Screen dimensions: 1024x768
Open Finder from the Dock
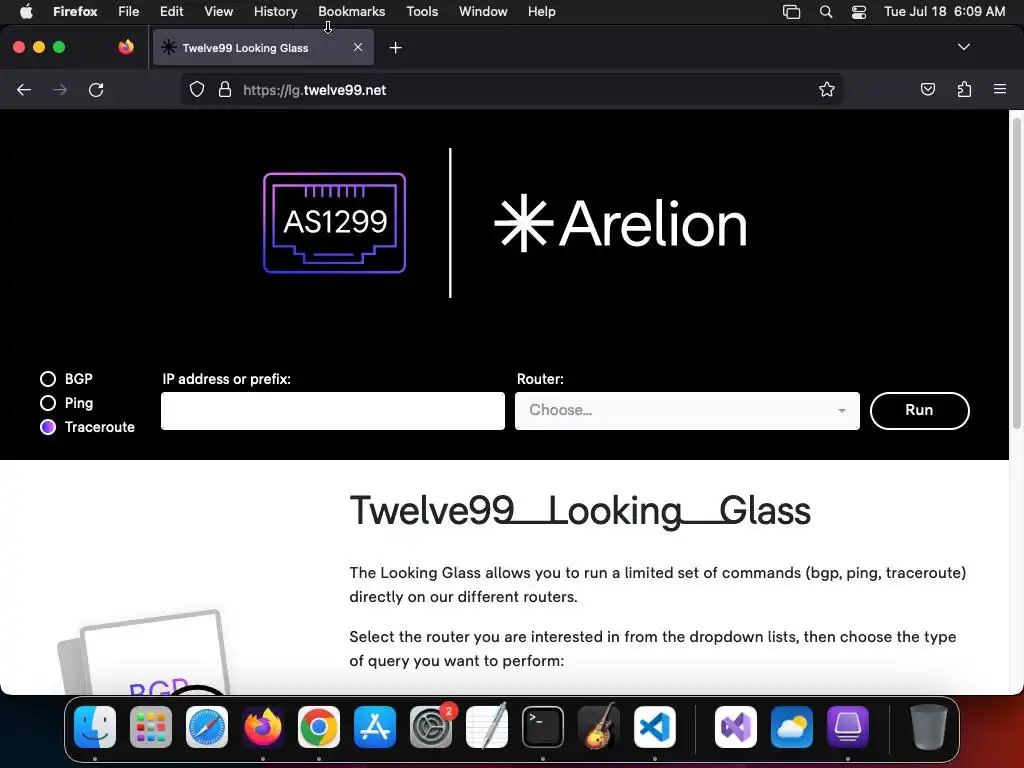coord(95,727)
